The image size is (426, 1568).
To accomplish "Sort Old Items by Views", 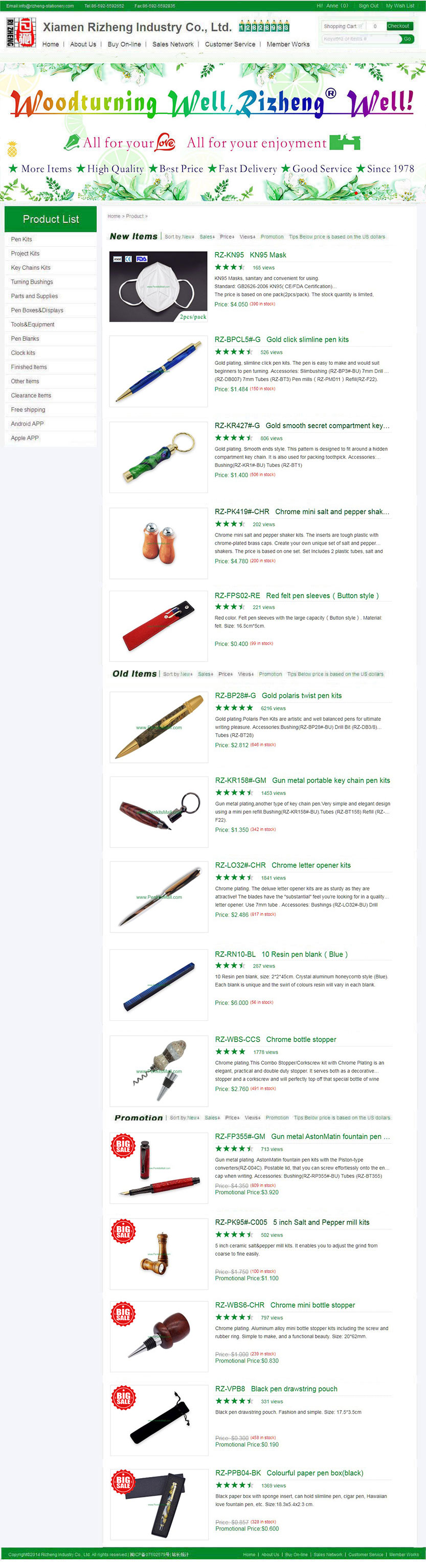I will point(245,674).
